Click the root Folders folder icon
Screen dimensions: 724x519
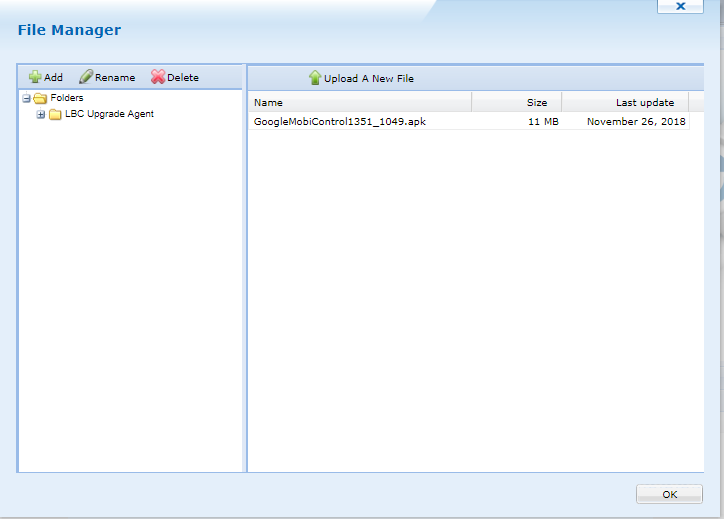[40, 98]
